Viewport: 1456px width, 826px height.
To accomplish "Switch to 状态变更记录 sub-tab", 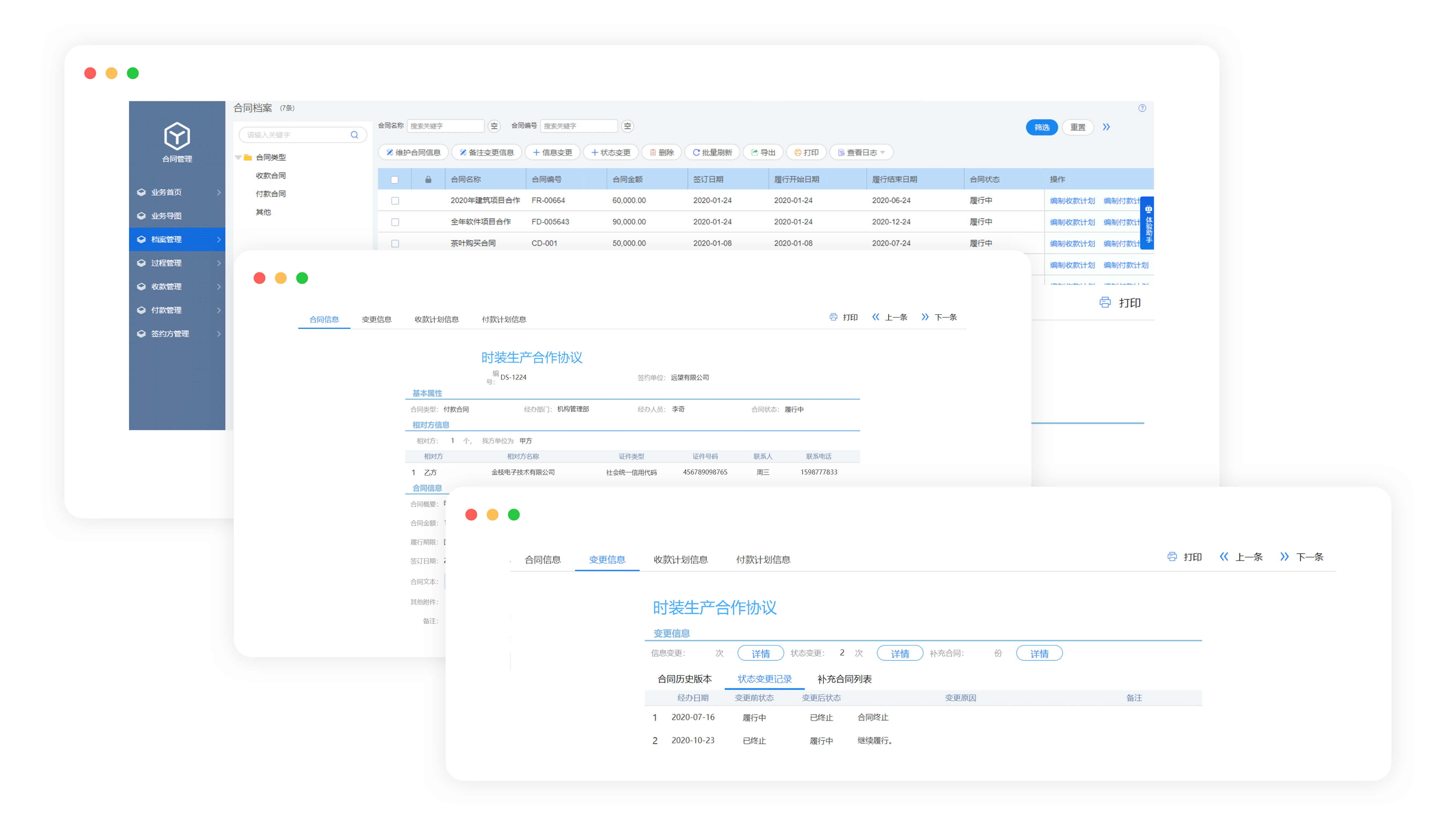I will point(764,679).
